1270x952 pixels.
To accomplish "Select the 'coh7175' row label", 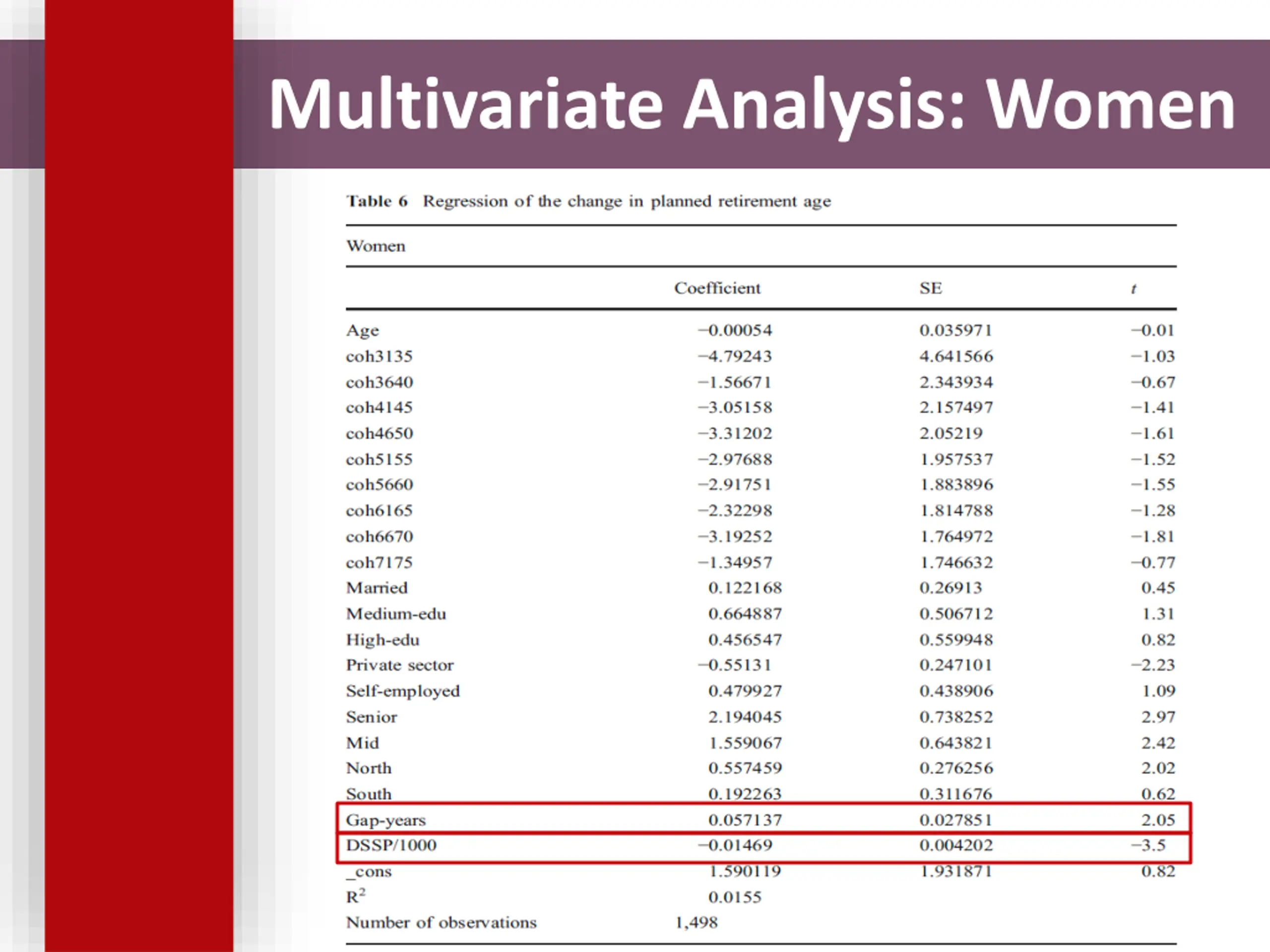I will 379,562.
